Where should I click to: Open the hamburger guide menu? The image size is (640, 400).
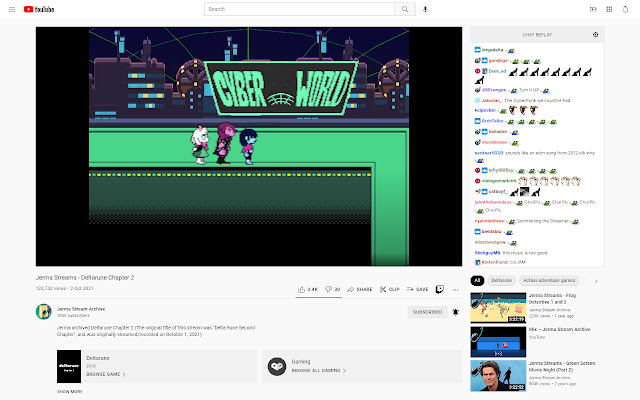point(10,9)
